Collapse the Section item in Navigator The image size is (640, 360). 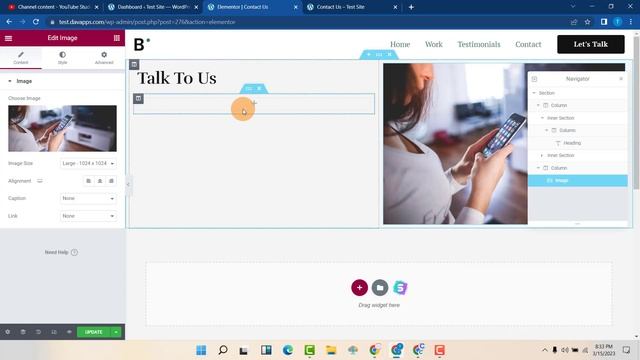coord(534,93)
